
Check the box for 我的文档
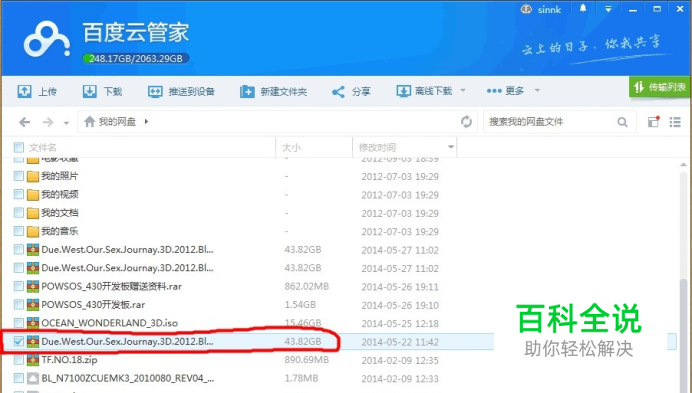click(x=19, y=213)
